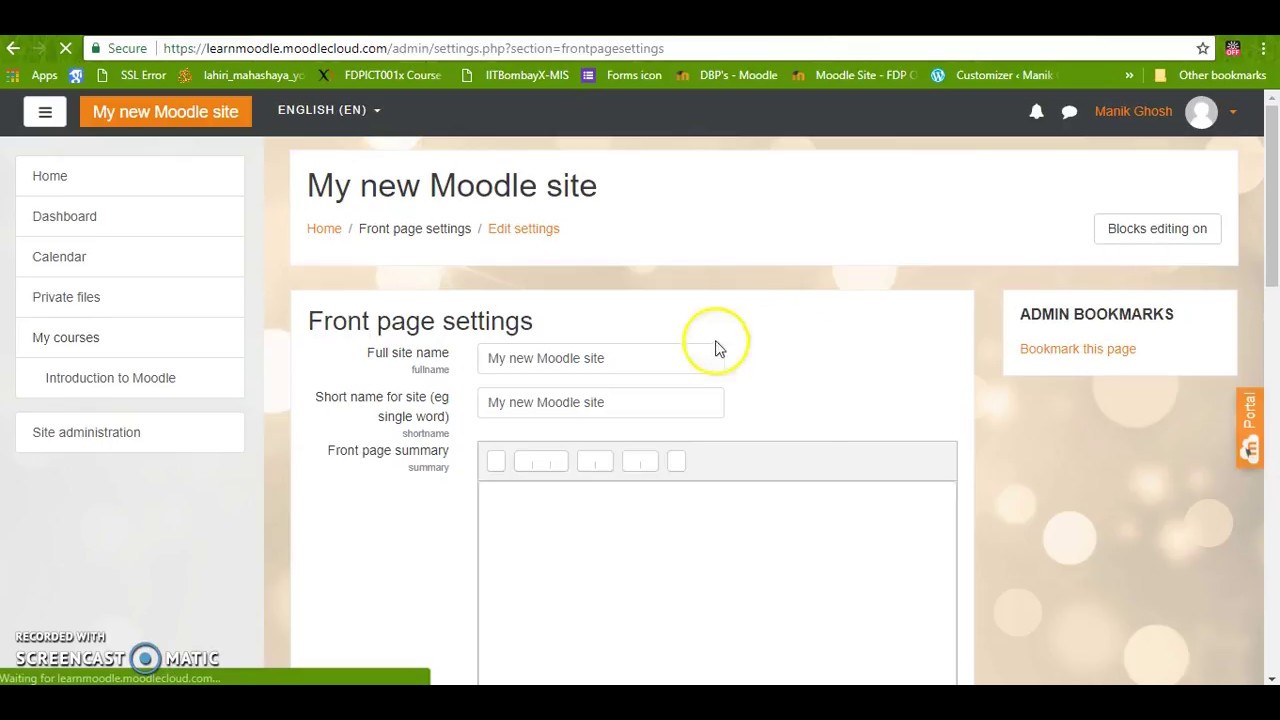
Task: Click Home breadcrumb link
Action: pyautogui.click(x=324, y=229)
